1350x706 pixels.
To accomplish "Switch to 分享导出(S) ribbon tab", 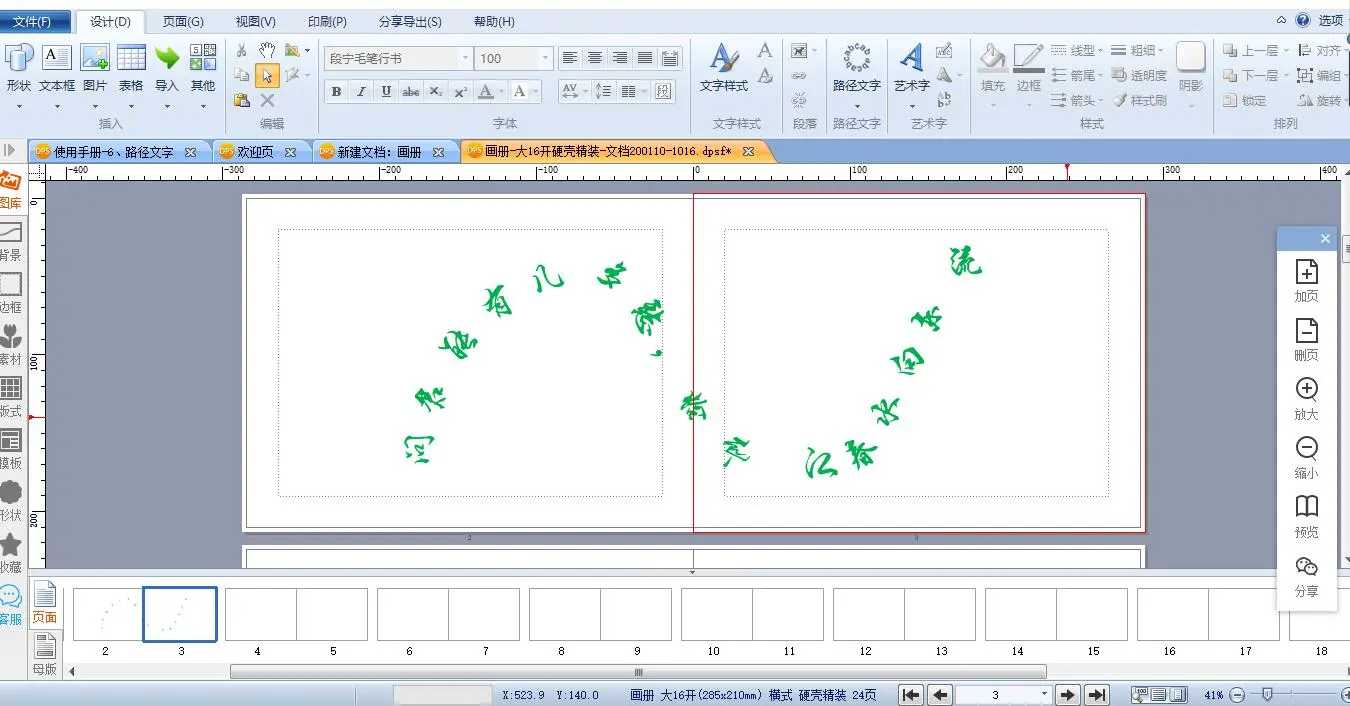I will [410, 21].
